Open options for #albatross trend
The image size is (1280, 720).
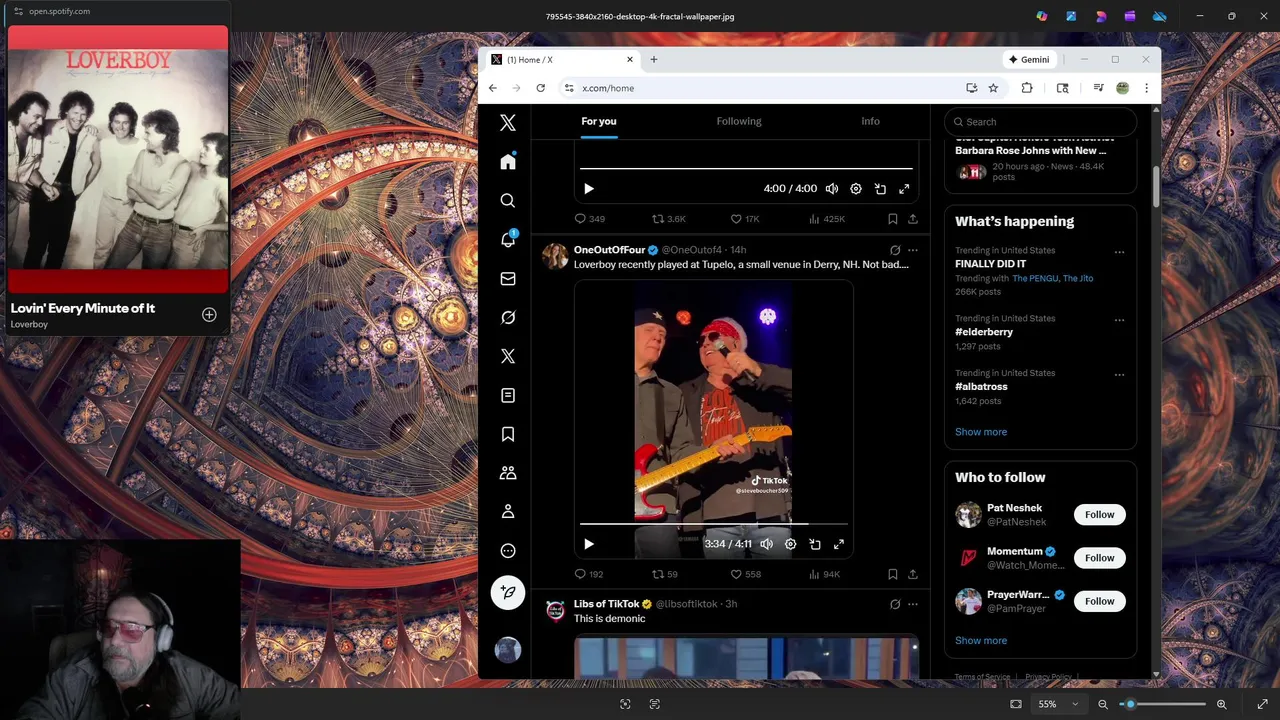[x=1119, y=375]
